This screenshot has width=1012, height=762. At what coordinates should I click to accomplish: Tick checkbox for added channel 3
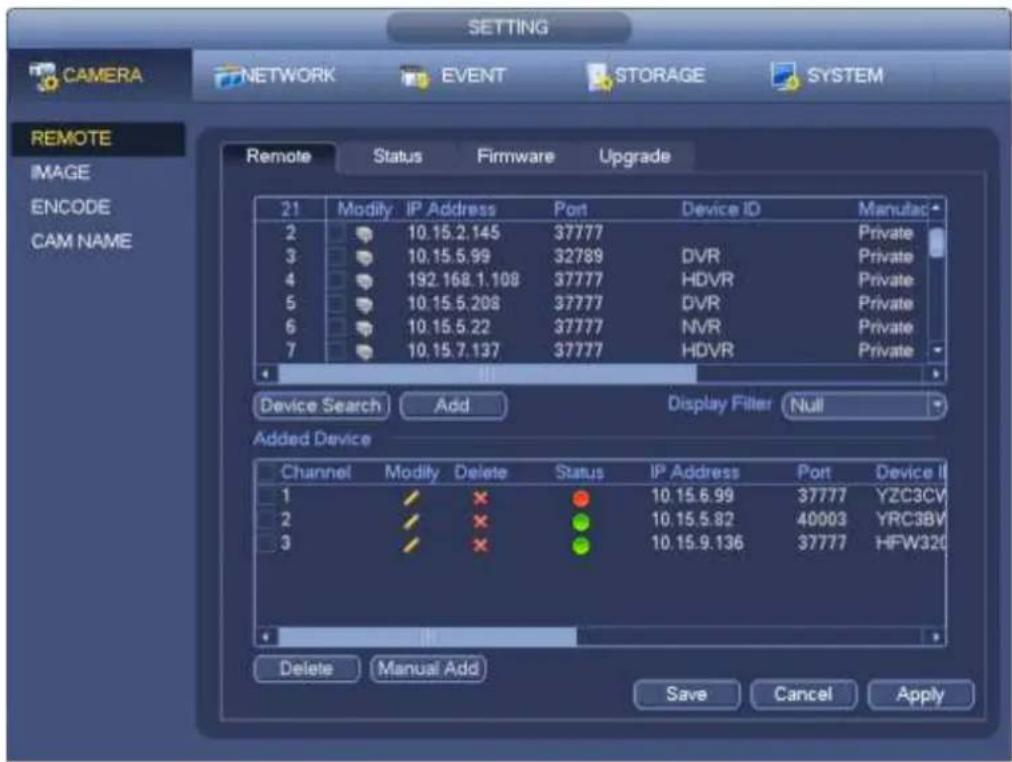click(267, 543)
